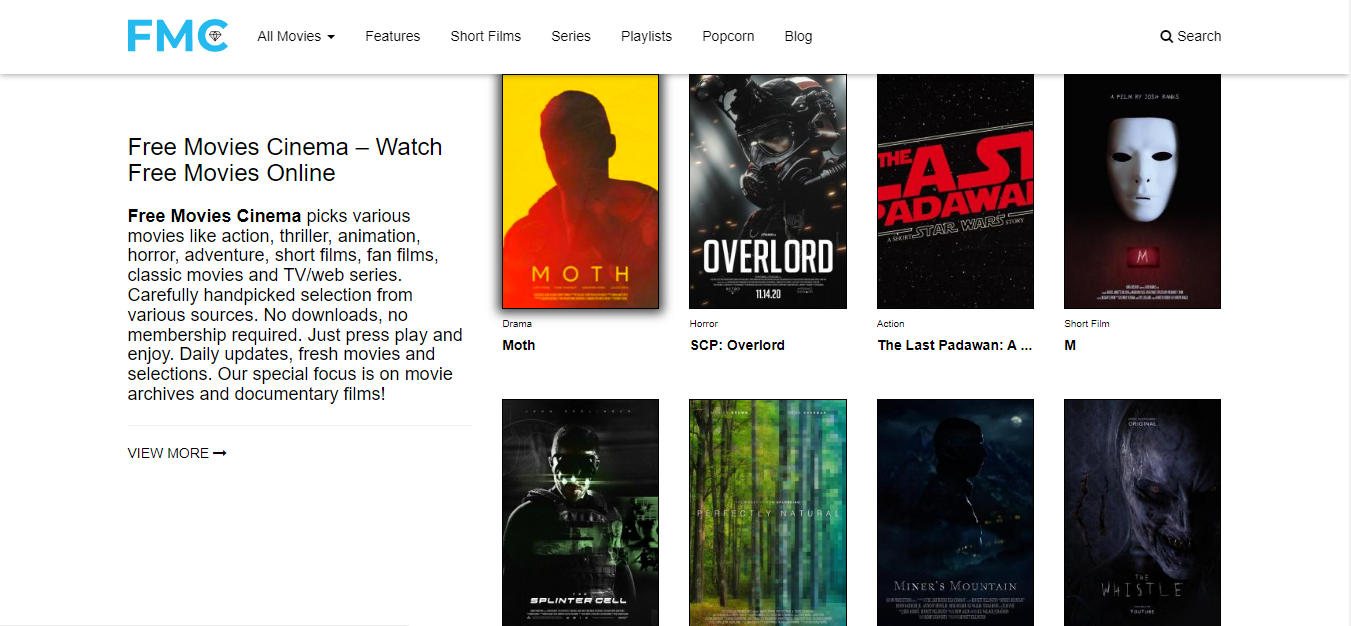
Task: Click The Last Padawan title link
Action: click(x=954, y=345)
